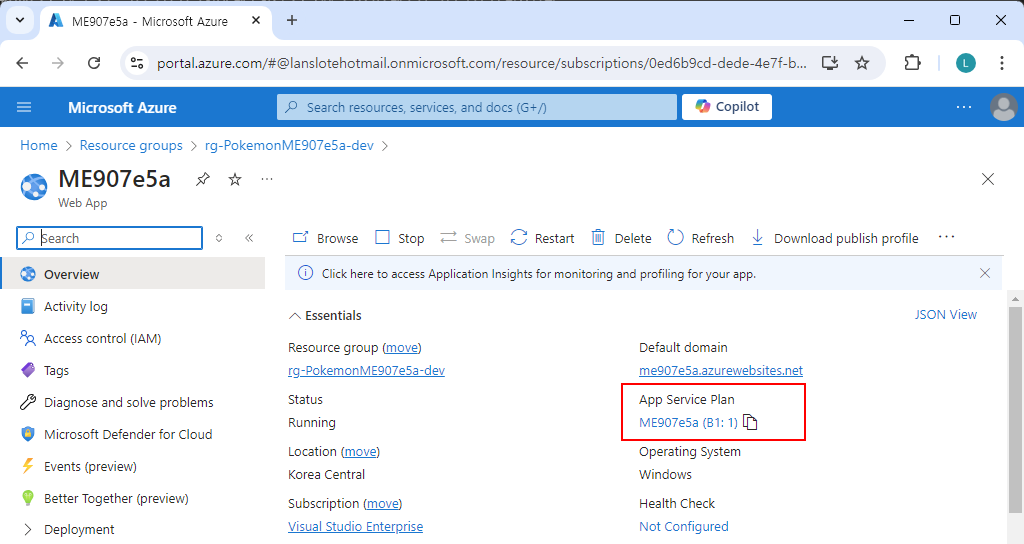Click the Microsoft Azure logo text
1024x544 pixels.
click(122, 107)
